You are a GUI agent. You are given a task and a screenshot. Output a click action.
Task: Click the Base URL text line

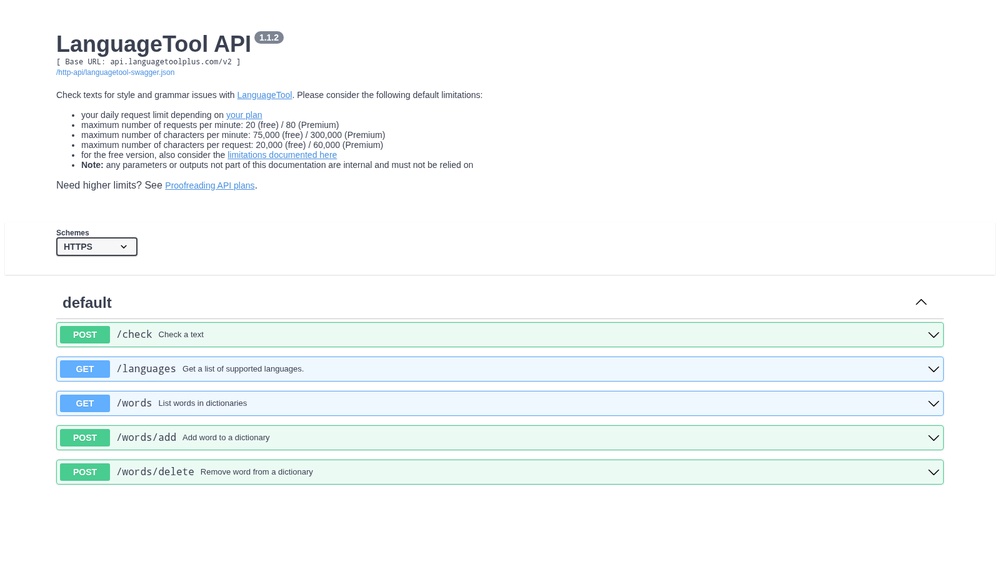pyautogui.click(x=148, y=62)
